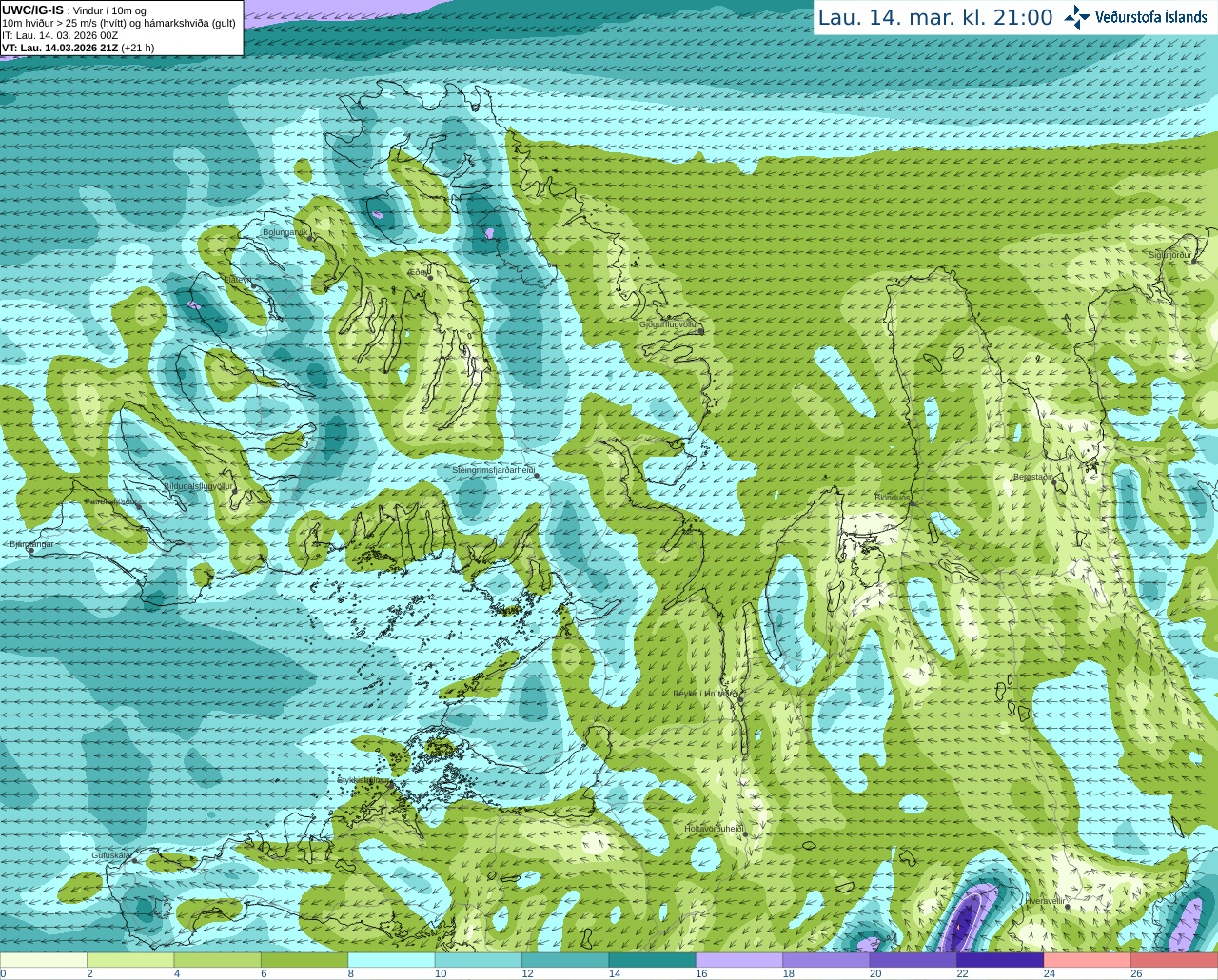
Task: Click the Blönduós station label
Action: (x=893, y=498)
